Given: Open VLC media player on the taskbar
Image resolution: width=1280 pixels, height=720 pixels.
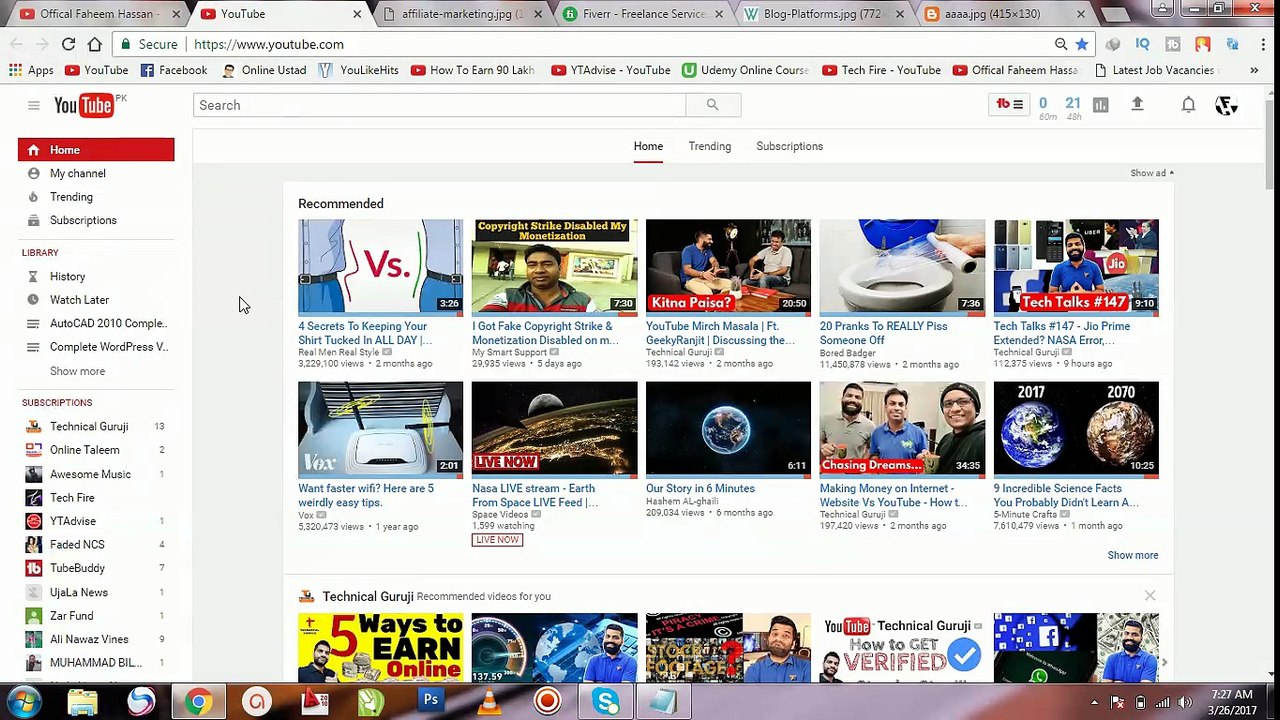Looking at the screenshot, I should pyautogui.click(x=489, y=702).
